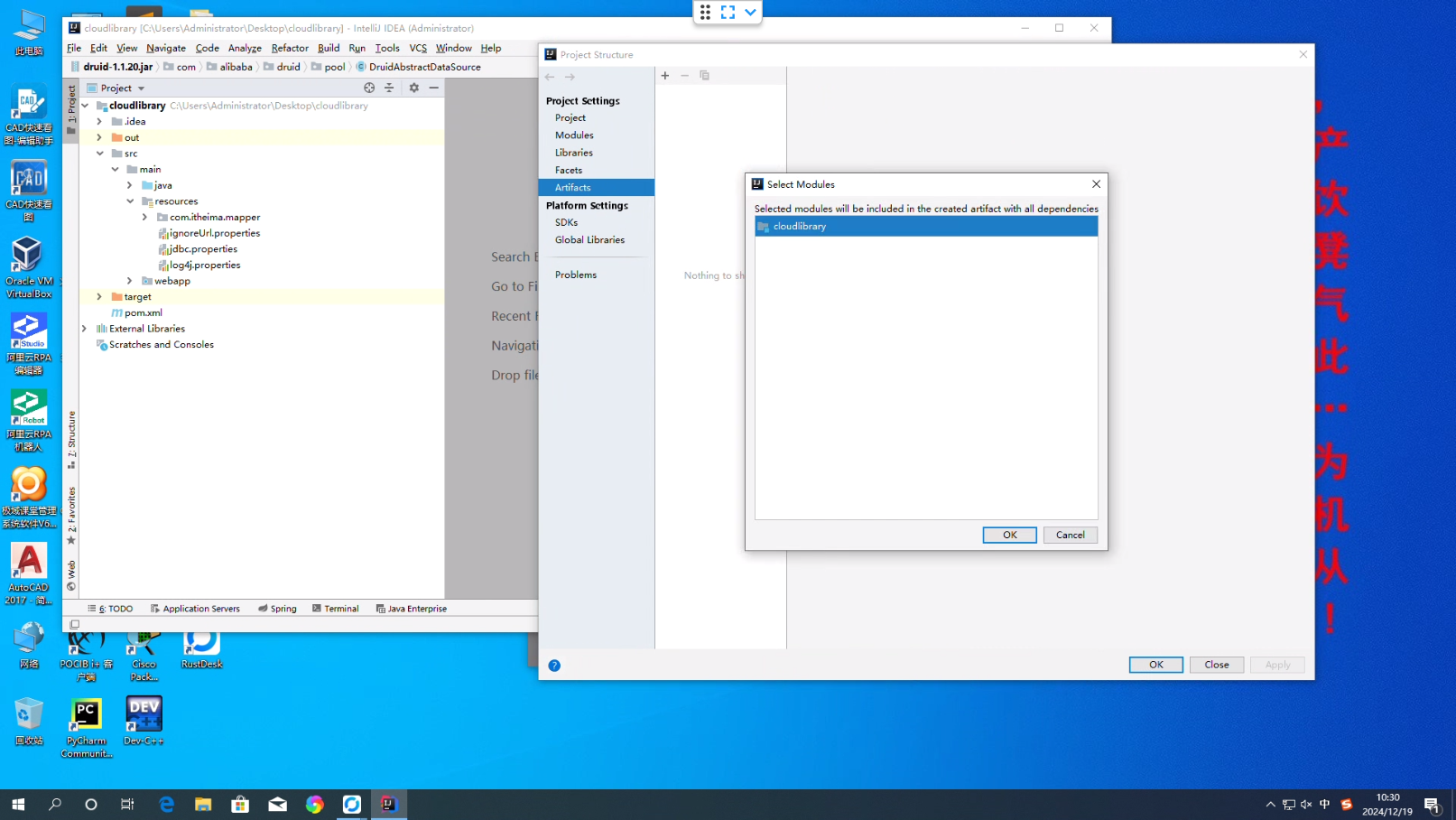Open Microsoft Edge from taskbar
The image size is (1456, 820).
pos(166,805)
